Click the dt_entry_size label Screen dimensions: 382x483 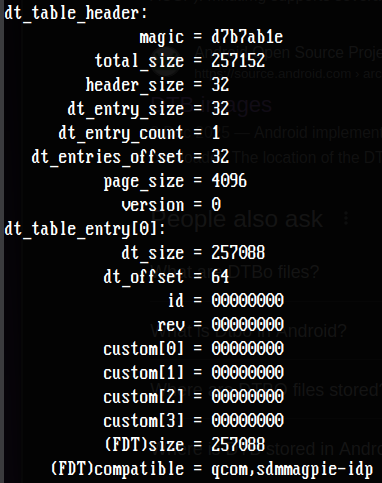(x=126, y=110)
